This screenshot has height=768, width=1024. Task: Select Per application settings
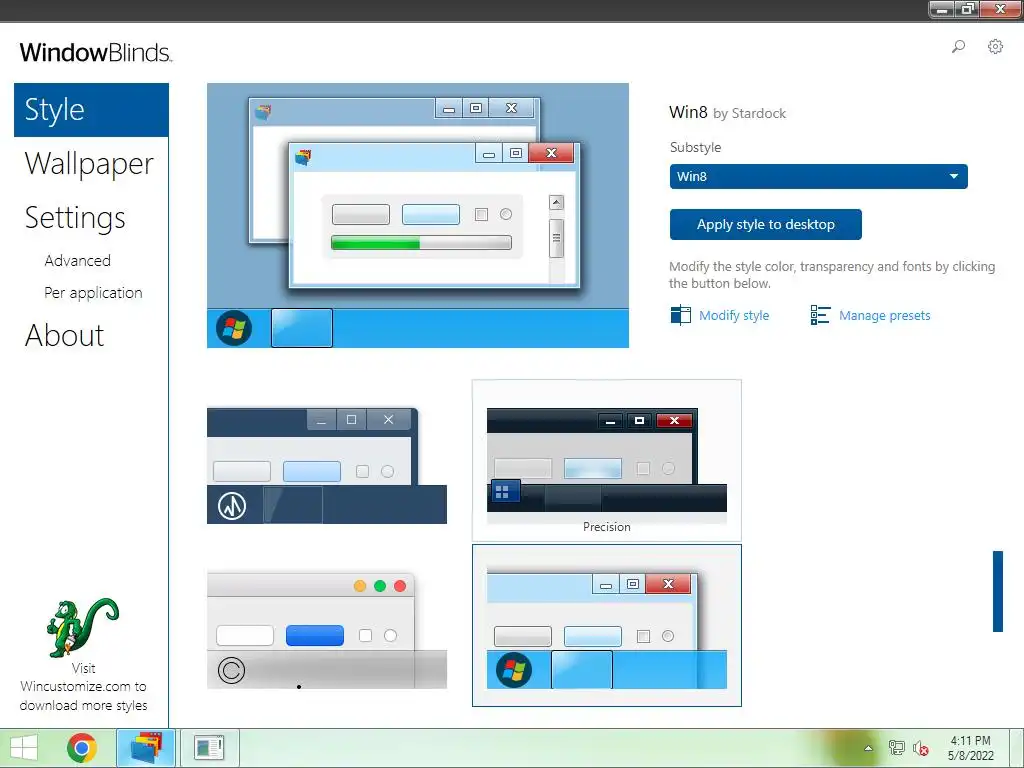pos(93,293)
